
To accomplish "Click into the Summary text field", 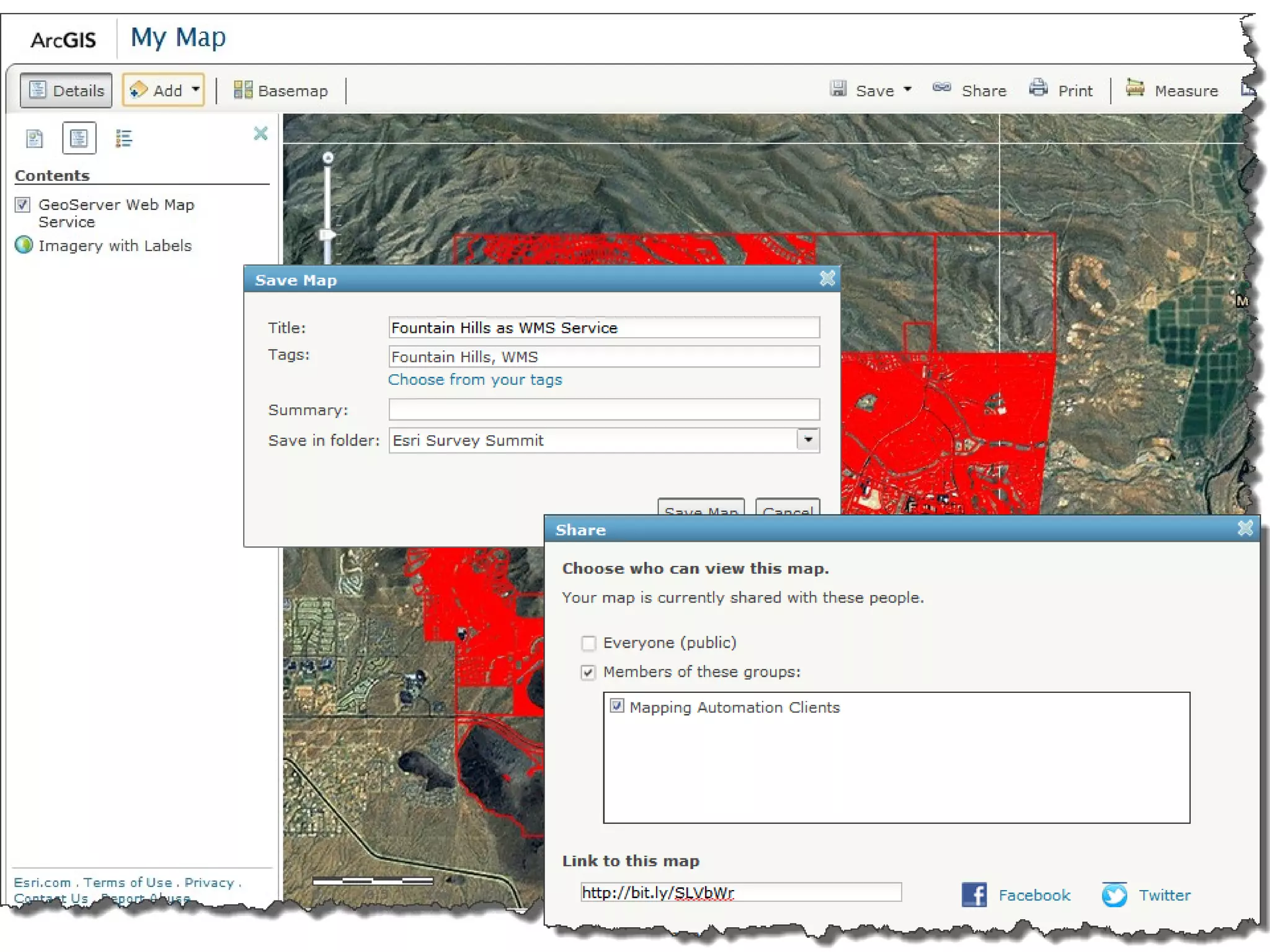I will (603, 409).
